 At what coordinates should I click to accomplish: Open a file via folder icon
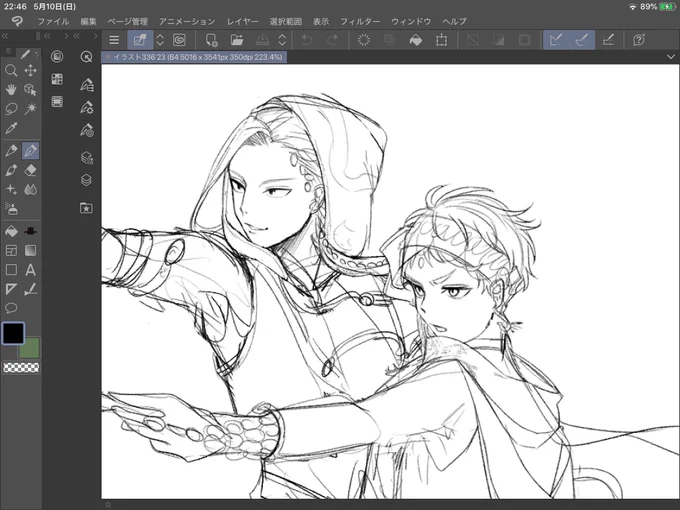pyautogui.click(x=237, y=40)
